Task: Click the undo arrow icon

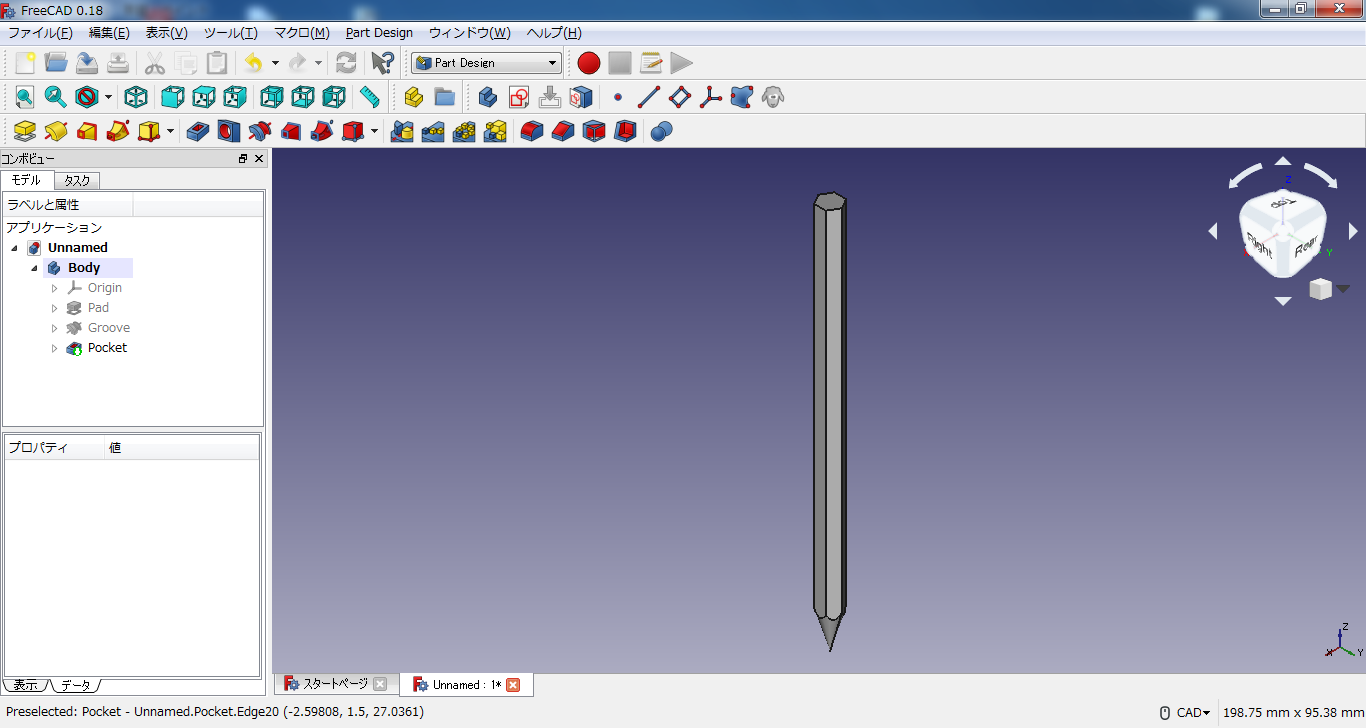Action: tap(253, 63)
